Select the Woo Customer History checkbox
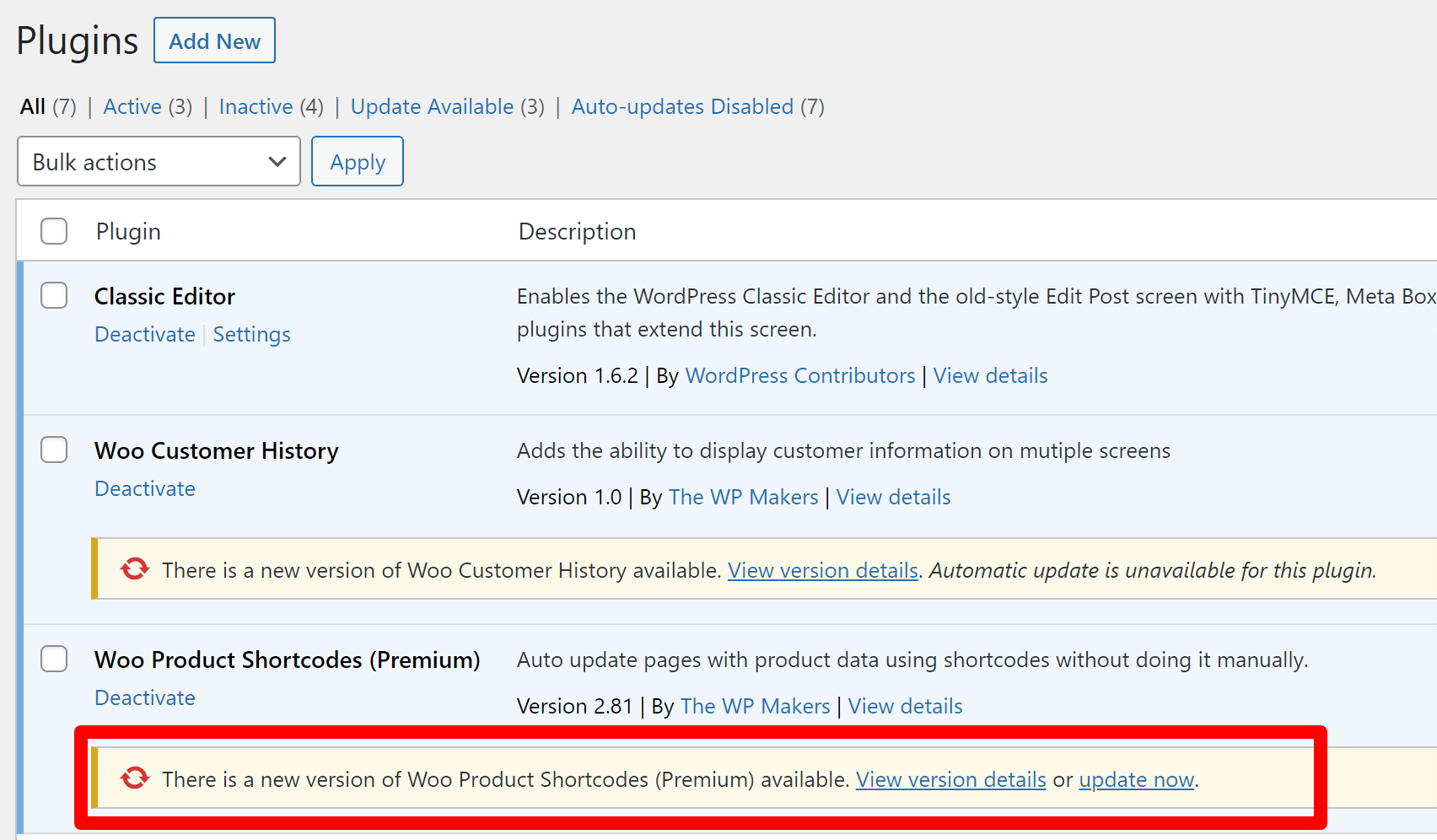Viewport: 1437px width, 840px height. click(54, 450)
